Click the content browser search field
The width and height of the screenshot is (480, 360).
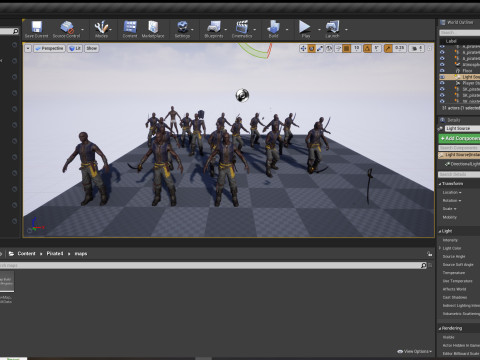pos(211,265)
